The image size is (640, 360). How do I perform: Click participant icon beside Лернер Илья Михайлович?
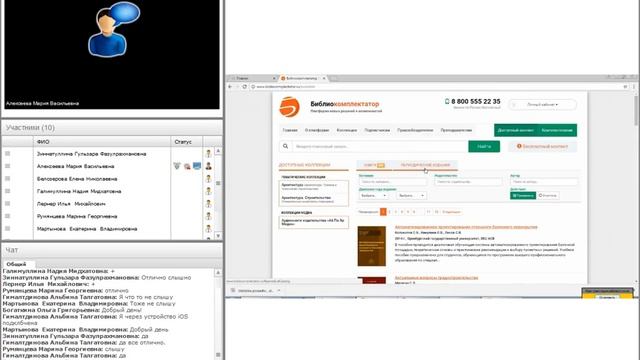click(209, 203)
